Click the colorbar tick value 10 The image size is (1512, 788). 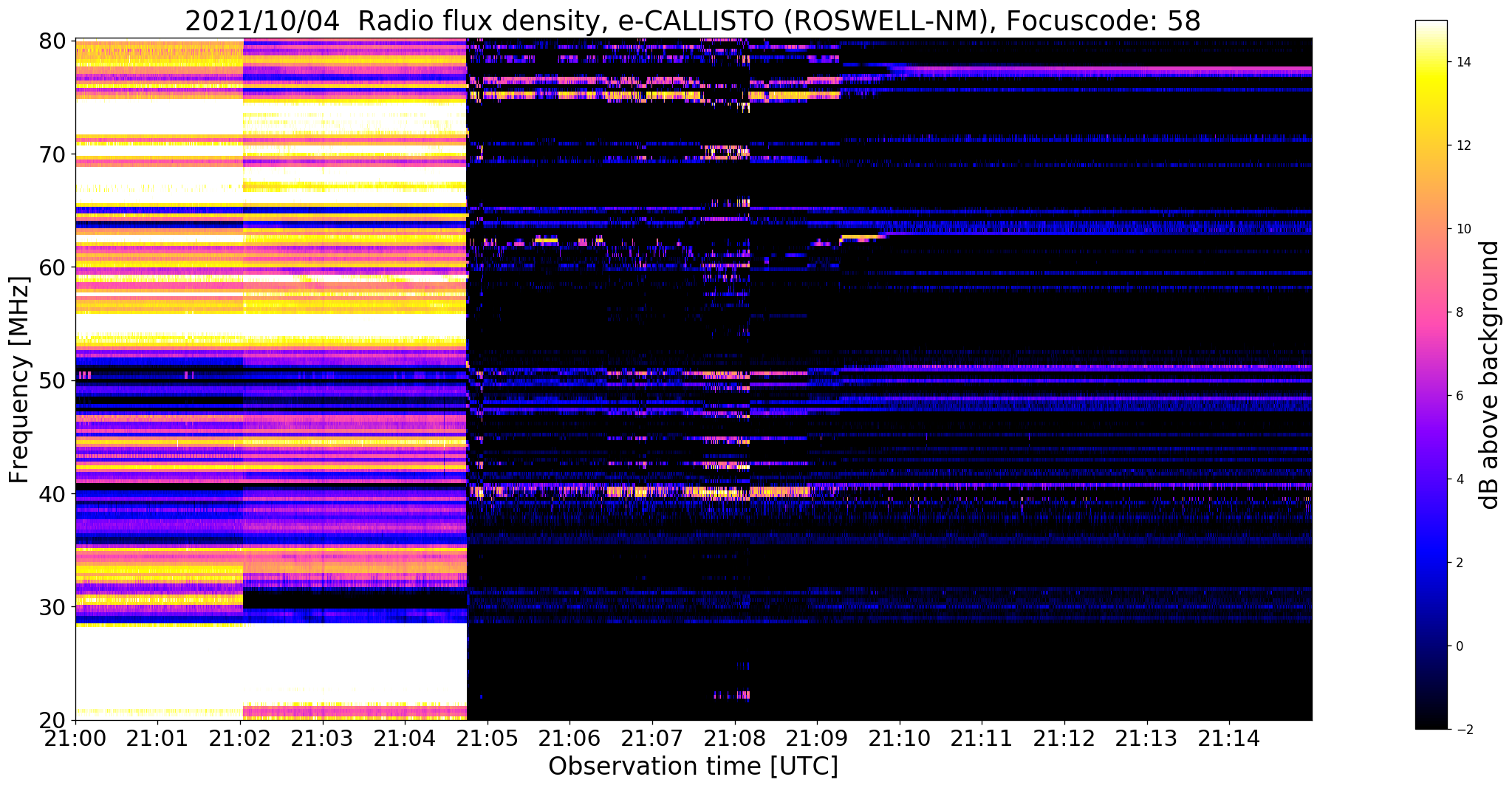point(1463,229)
